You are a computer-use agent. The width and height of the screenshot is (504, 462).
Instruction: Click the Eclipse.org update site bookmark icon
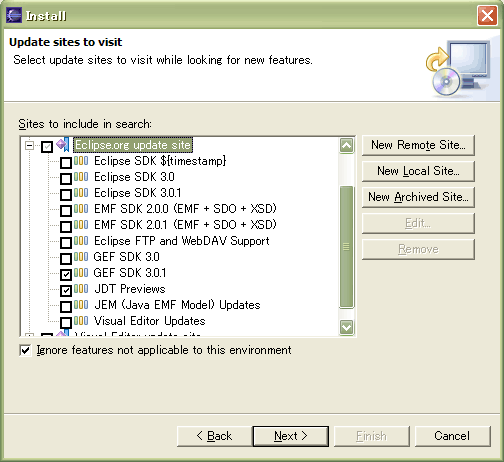pos(63,144)
